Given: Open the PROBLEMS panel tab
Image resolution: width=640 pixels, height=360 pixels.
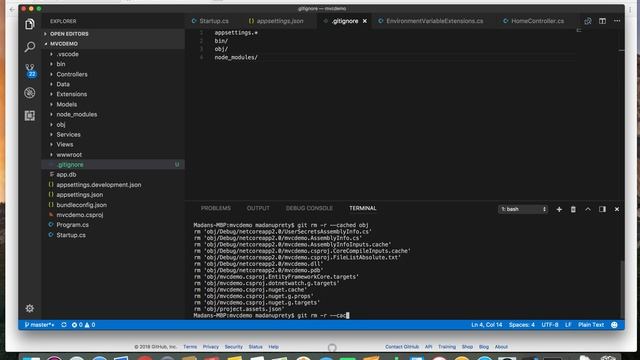Looking at the screenshot, I should (216, 209).
